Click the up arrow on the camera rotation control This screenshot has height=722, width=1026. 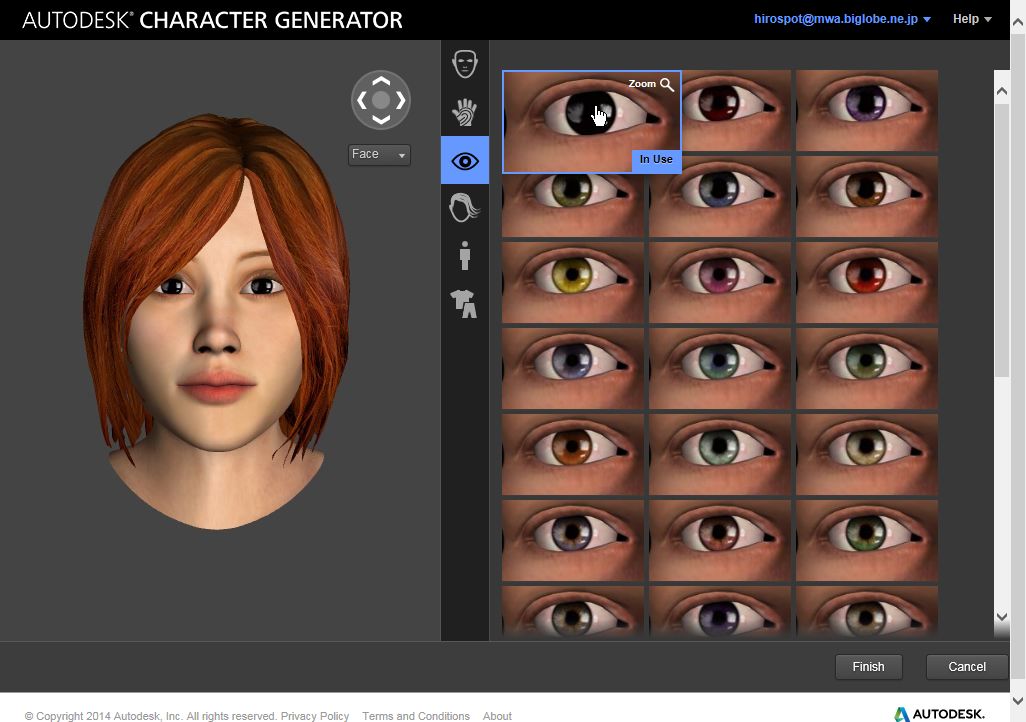[380, 80]
